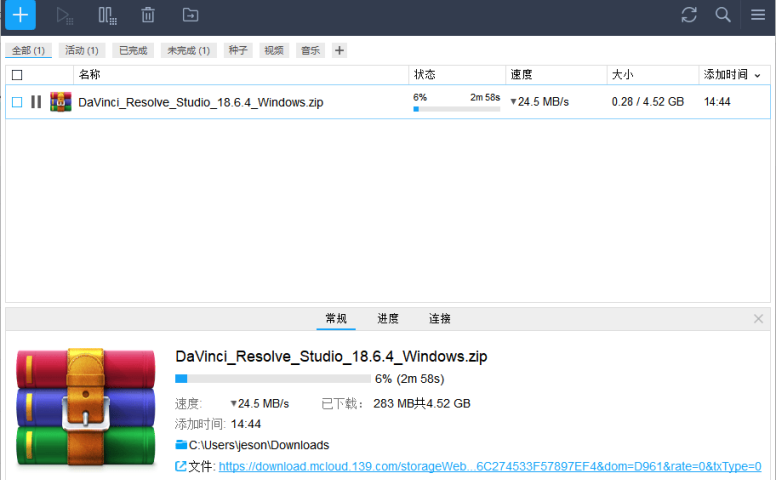Click the external link icon before 文件
The width and height of the screenshot is (776, 480).
[181, 466]
